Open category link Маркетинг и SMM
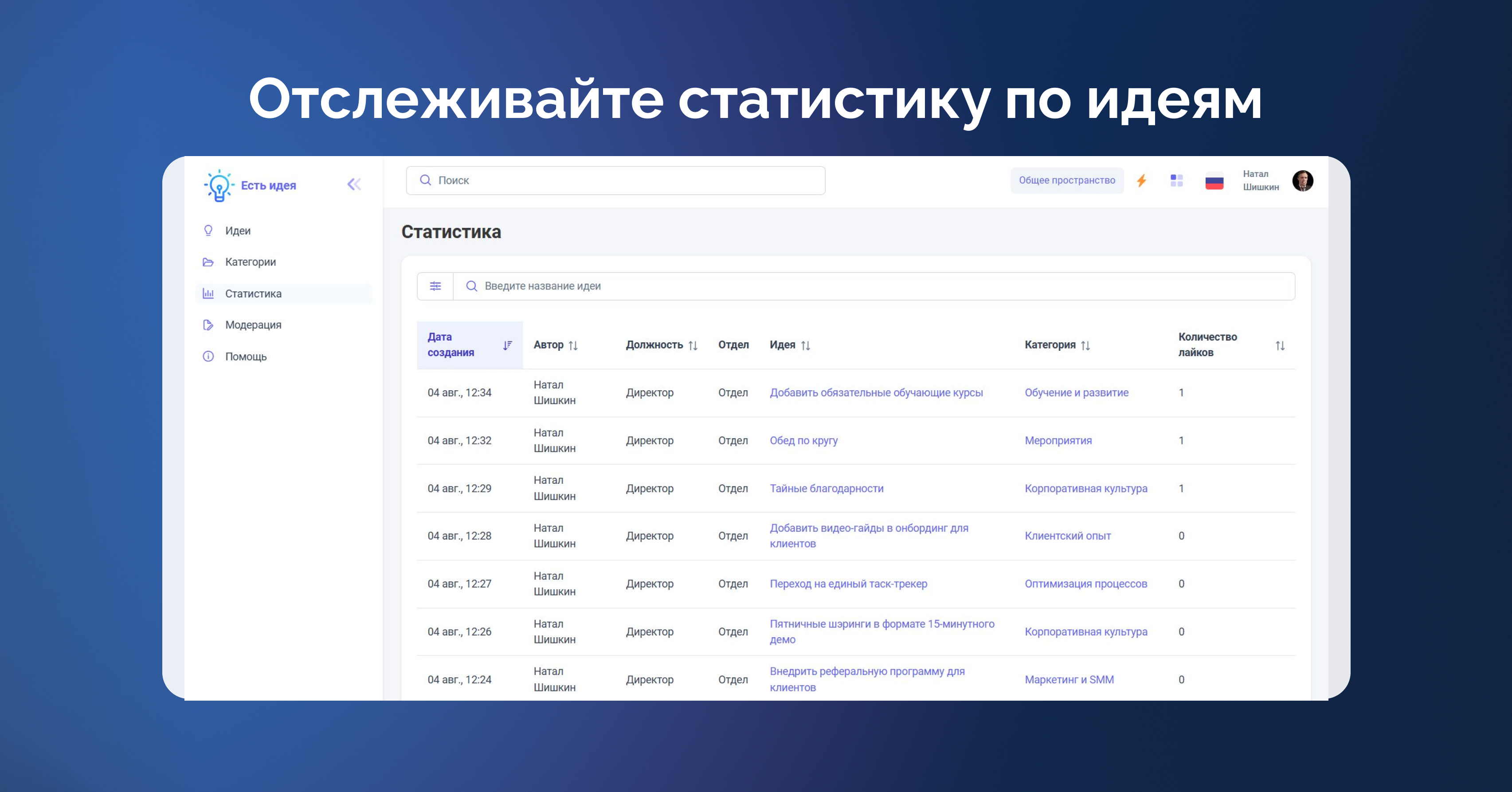Screen dimensions: 1512x792 pyautogui.click(x=1069, y=679)
